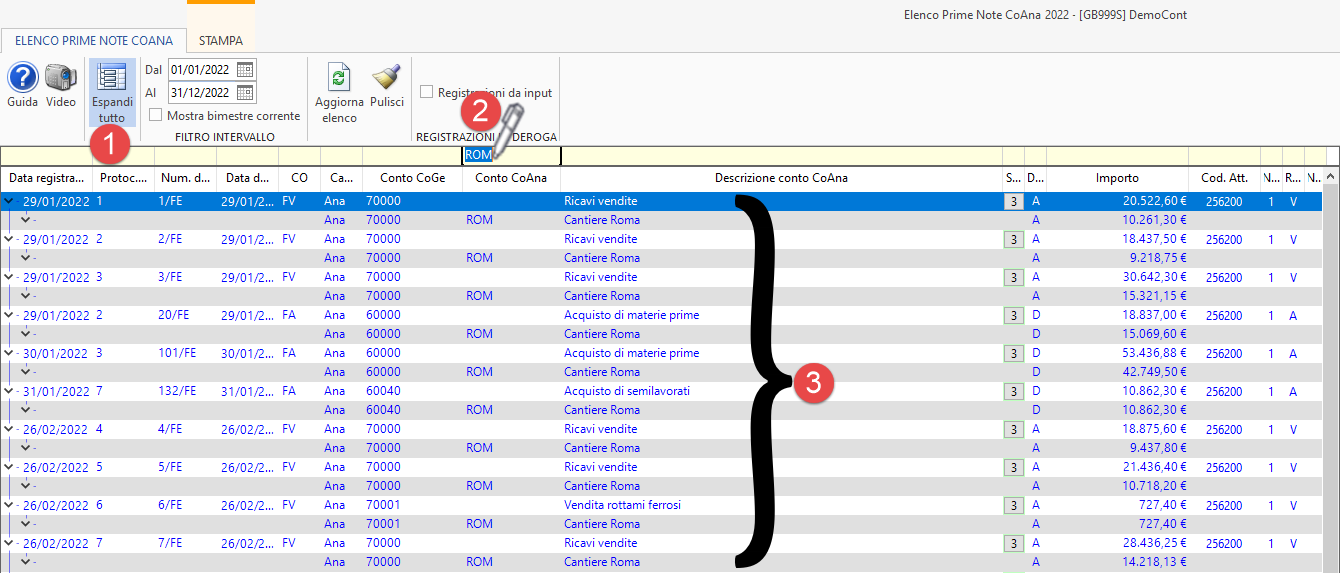Open the Video tutorial camera icon
The image size is (1340, 573).
[61, 77]
